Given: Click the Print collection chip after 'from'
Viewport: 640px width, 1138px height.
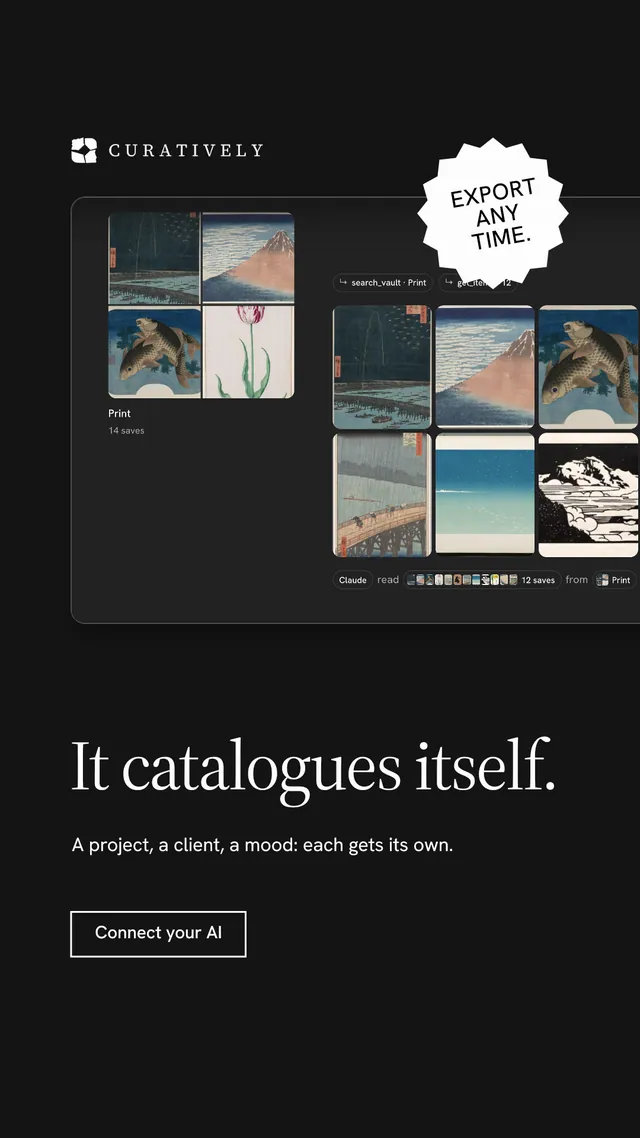Looking at the screenshot, I should tap(615, 580).
